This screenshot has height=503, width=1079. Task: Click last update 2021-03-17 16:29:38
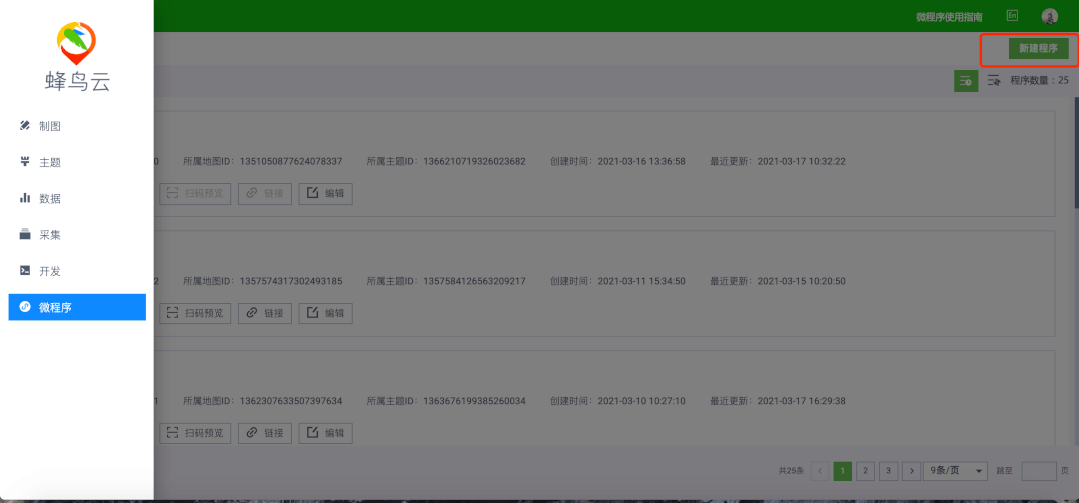[x=802, y=400]
